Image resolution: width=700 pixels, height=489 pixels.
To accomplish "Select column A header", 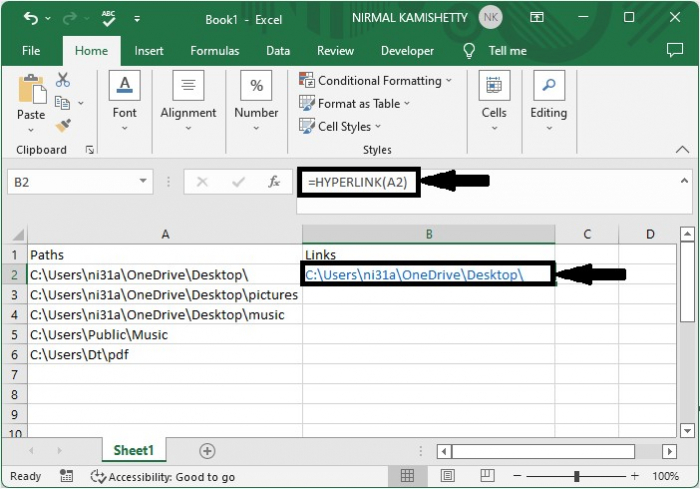I will (x=165, y=234).
